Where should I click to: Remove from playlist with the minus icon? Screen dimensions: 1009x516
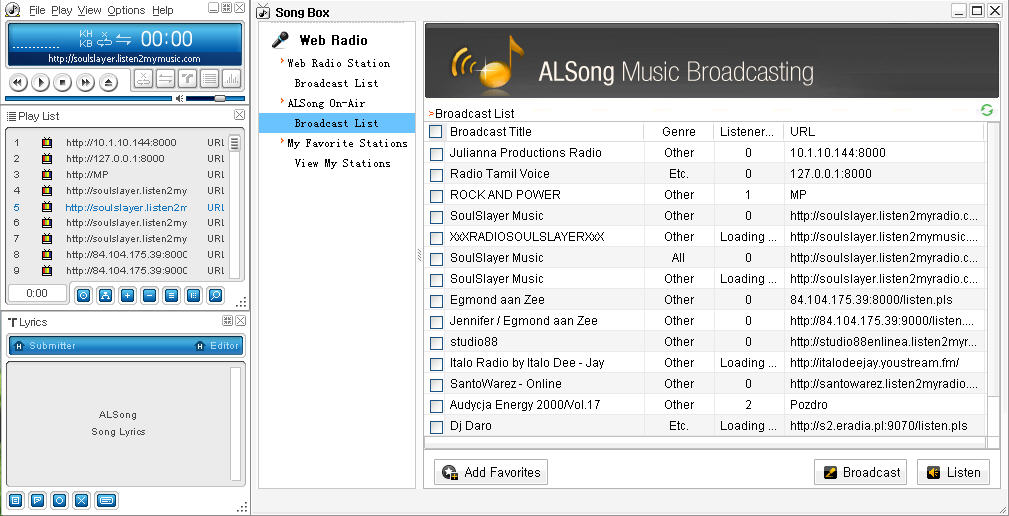(149, 295)
